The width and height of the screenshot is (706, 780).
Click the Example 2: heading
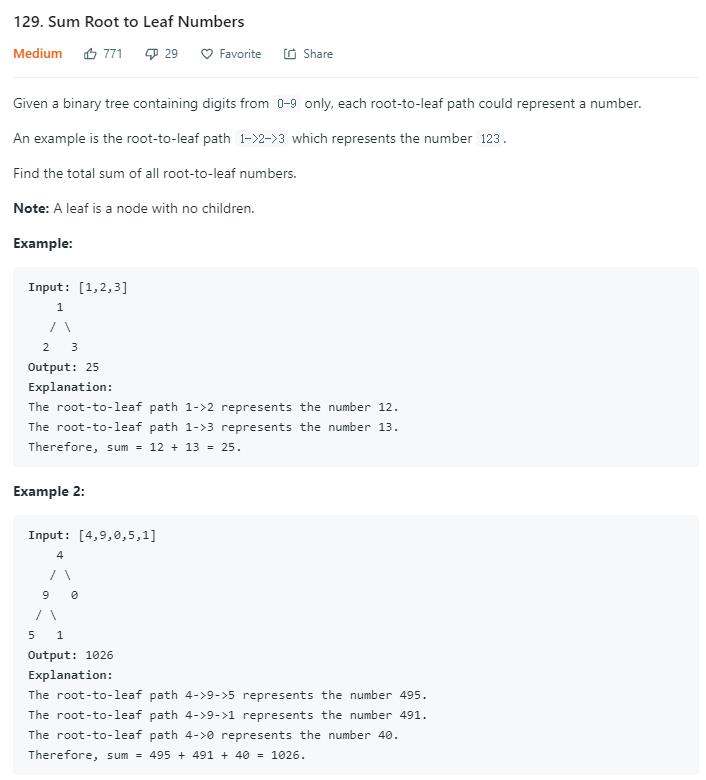49,491
